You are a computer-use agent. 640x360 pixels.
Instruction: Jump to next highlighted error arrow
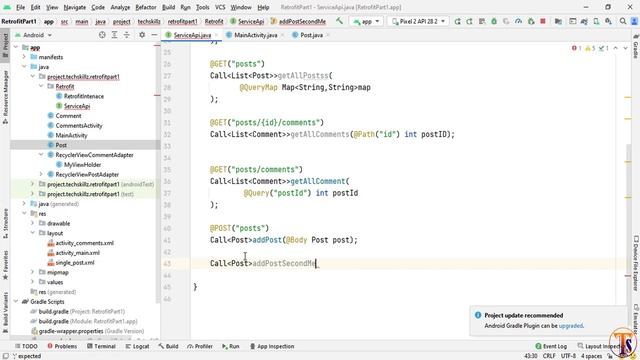pyautogui.click(x=625, y=48)
